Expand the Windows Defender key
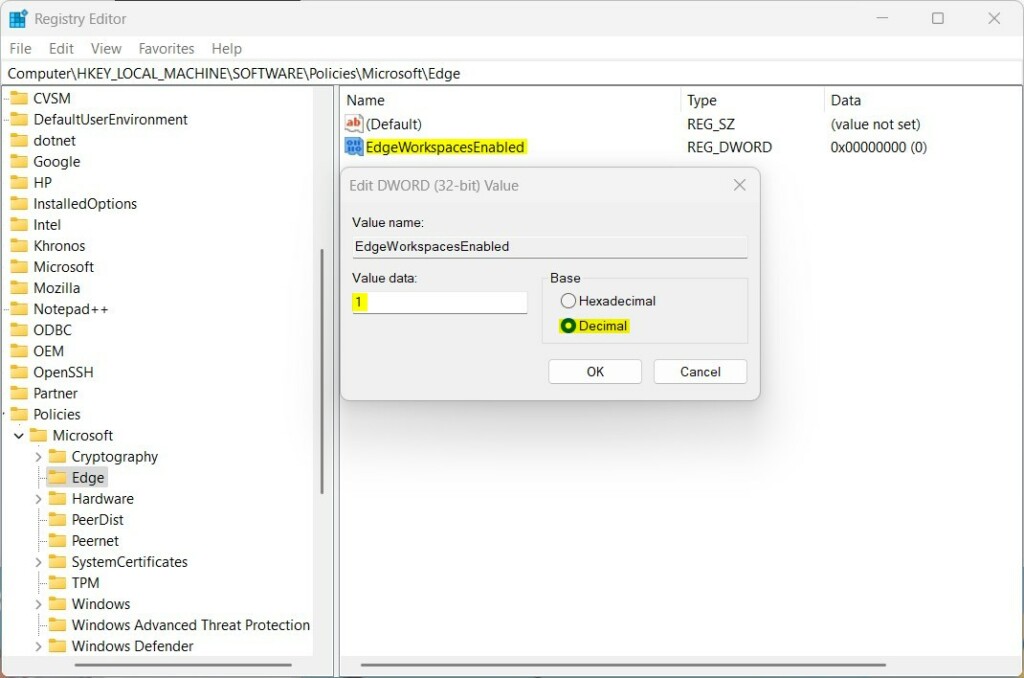The width and height of the screenshot is (1024, 678). (38, 647)
